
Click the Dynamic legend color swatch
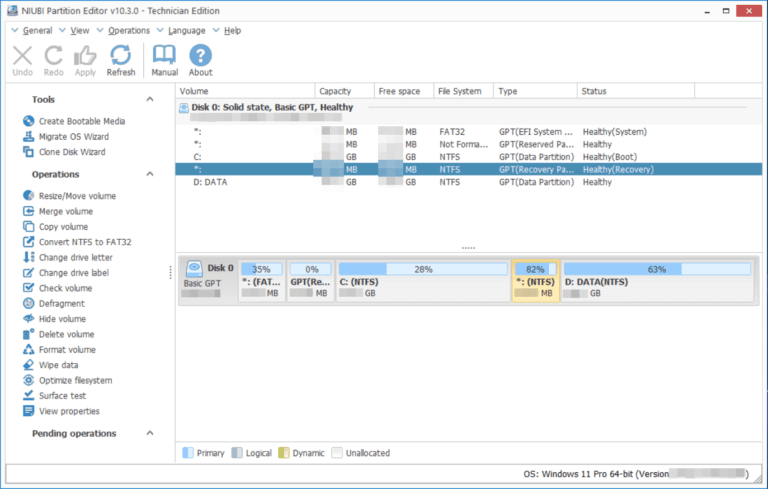pos(284,453)
